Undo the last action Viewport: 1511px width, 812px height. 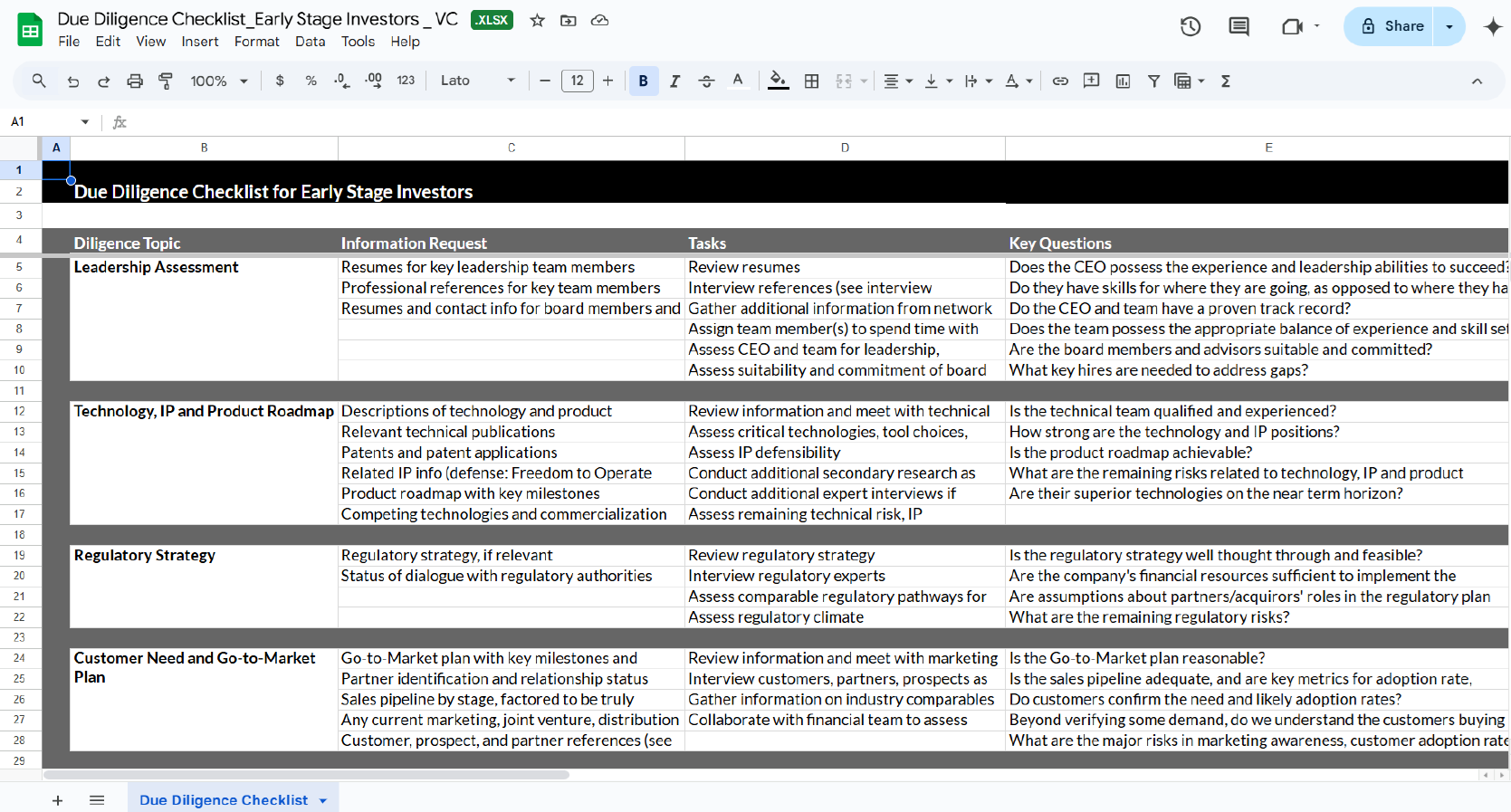coord(73,81)
